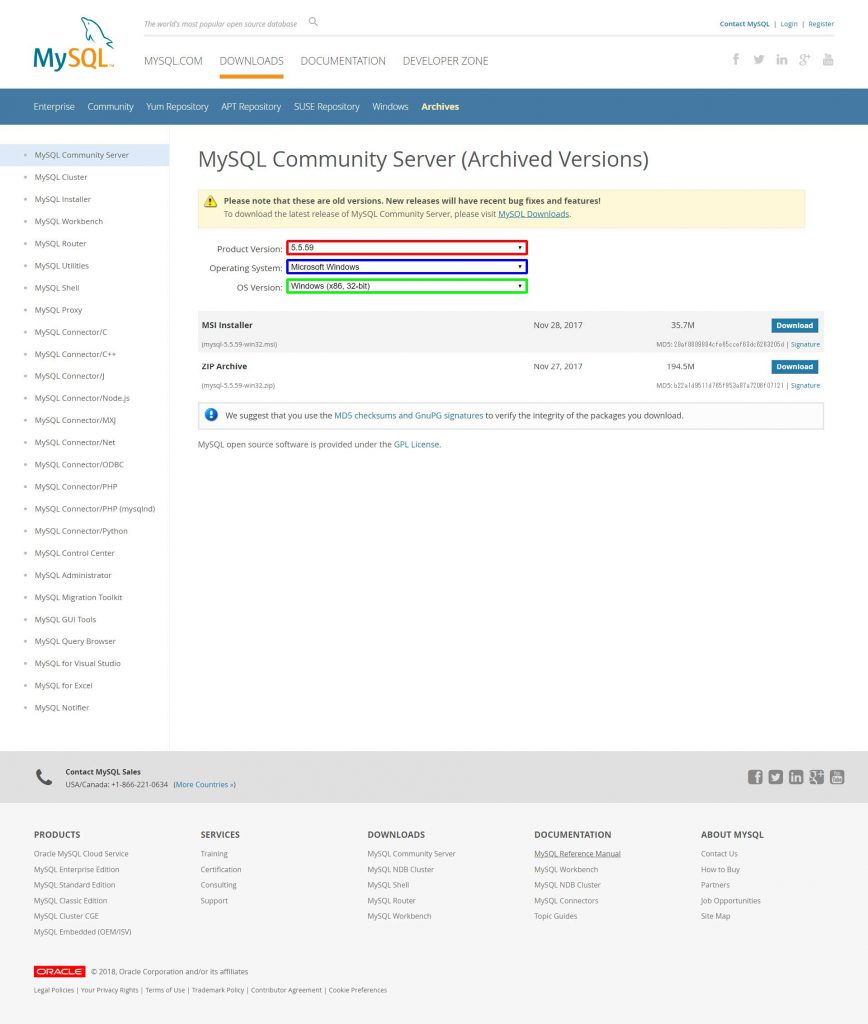
Task: Open MySQL Connector/C++ in the sidebar
Action: pyautogui.click(x=75, y=354)
